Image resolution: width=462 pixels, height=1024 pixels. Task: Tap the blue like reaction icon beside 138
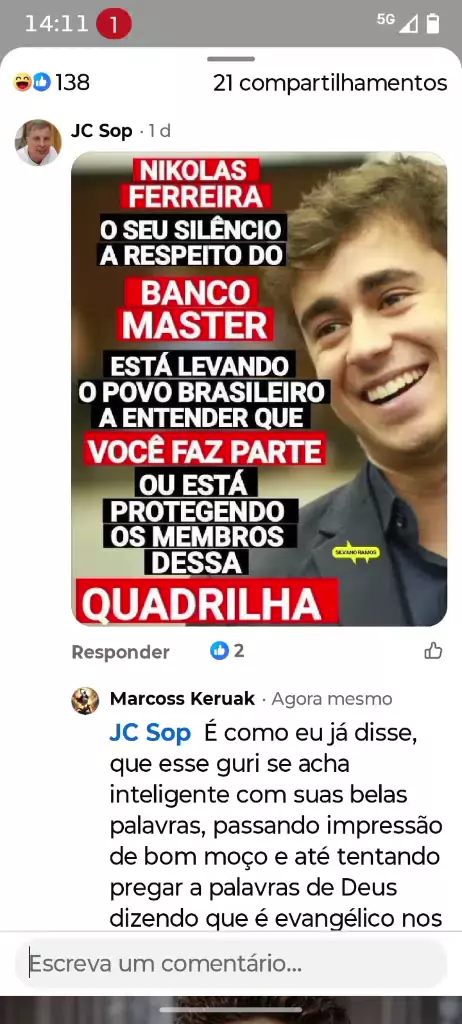click(42, 83)
